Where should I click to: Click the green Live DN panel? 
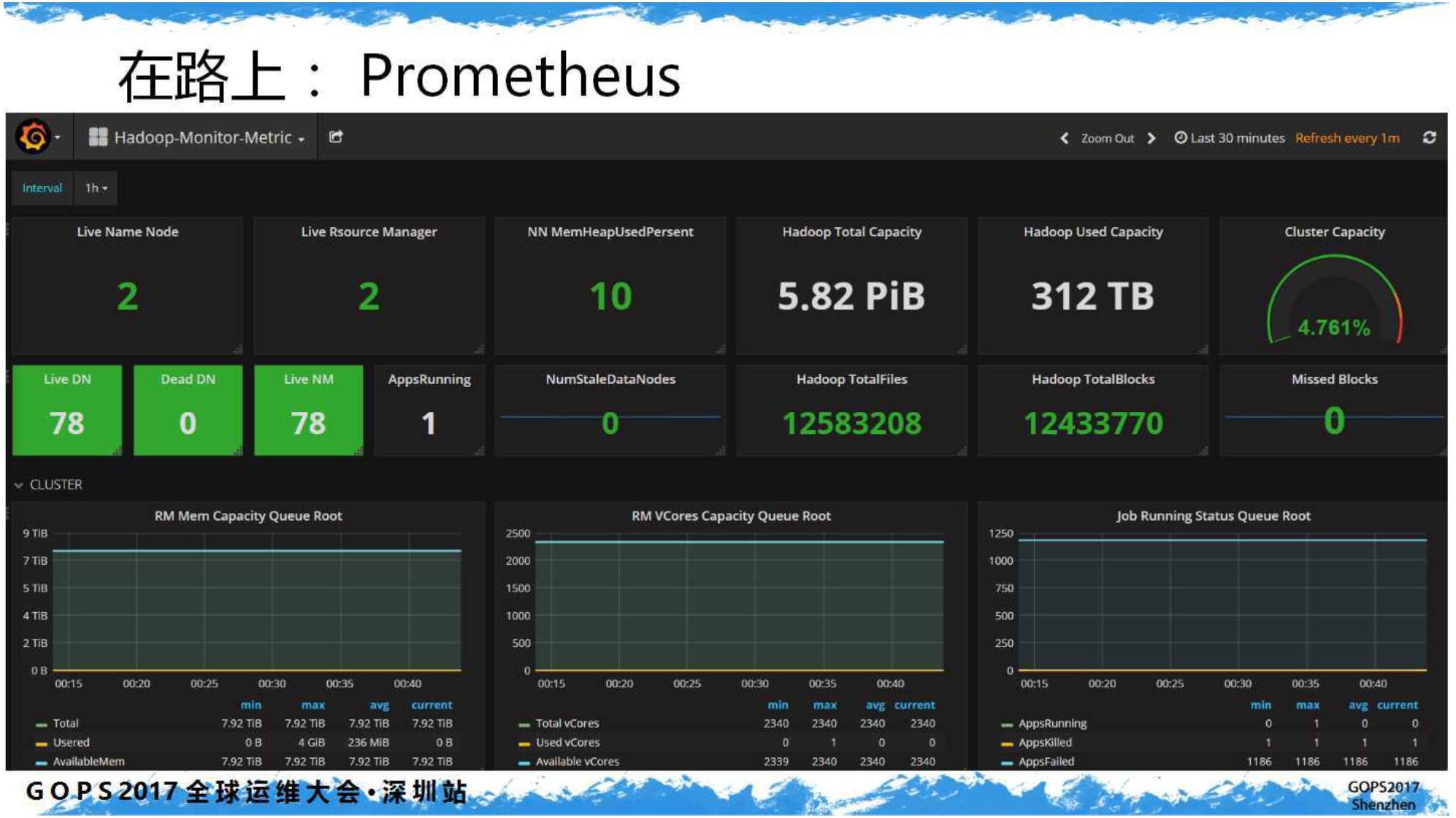click(x=67, y=410)
